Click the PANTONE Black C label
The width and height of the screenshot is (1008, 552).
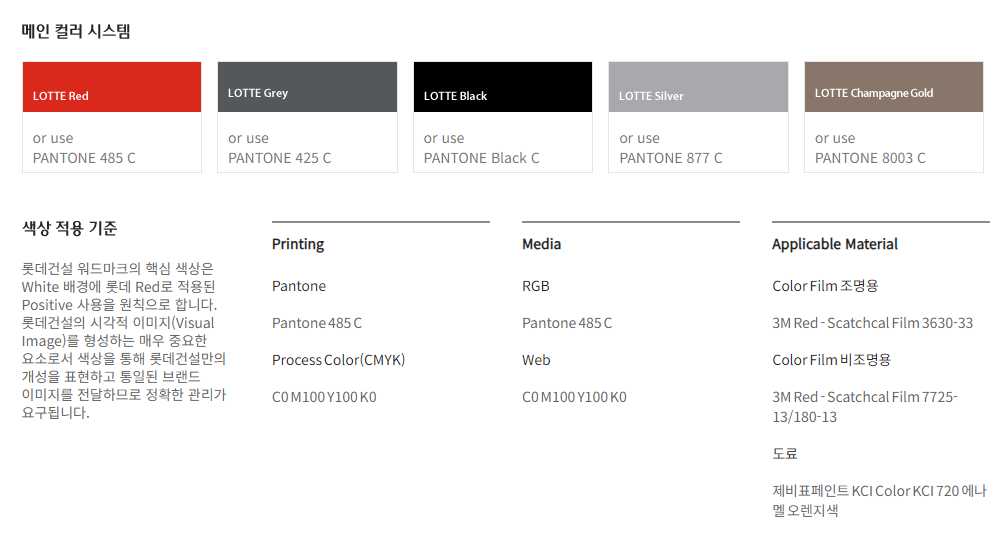click(x=481, y=158)
